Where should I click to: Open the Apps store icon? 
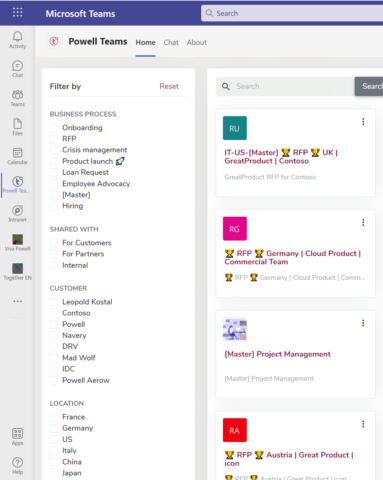(17, 433)
